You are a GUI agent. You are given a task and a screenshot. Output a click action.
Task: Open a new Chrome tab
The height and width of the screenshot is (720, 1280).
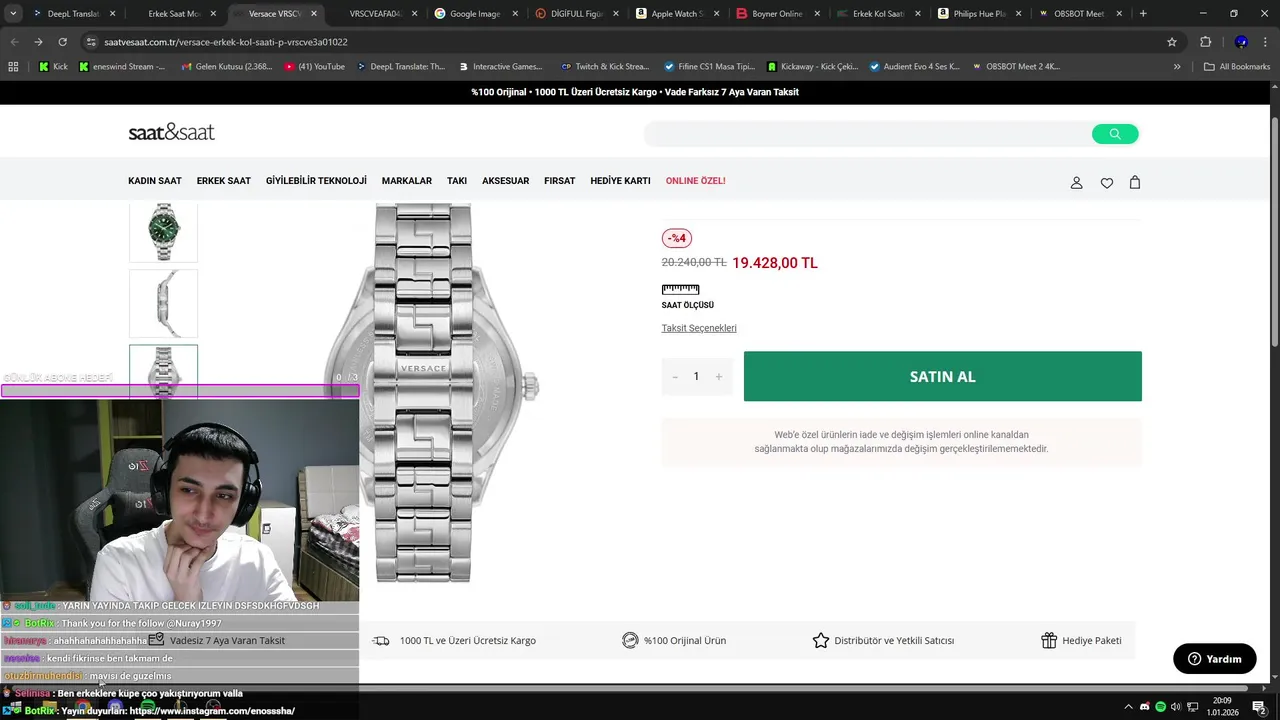pyautogui.click(x=1143, y=14)
